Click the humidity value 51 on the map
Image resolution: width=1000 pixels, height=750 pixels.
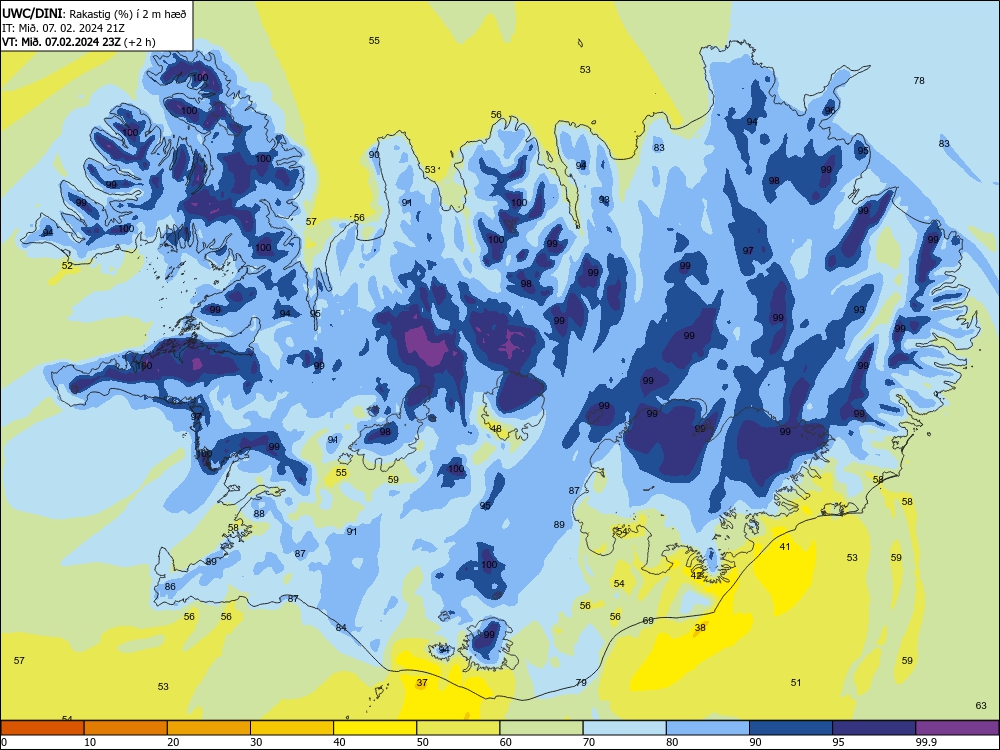point(796,682)
